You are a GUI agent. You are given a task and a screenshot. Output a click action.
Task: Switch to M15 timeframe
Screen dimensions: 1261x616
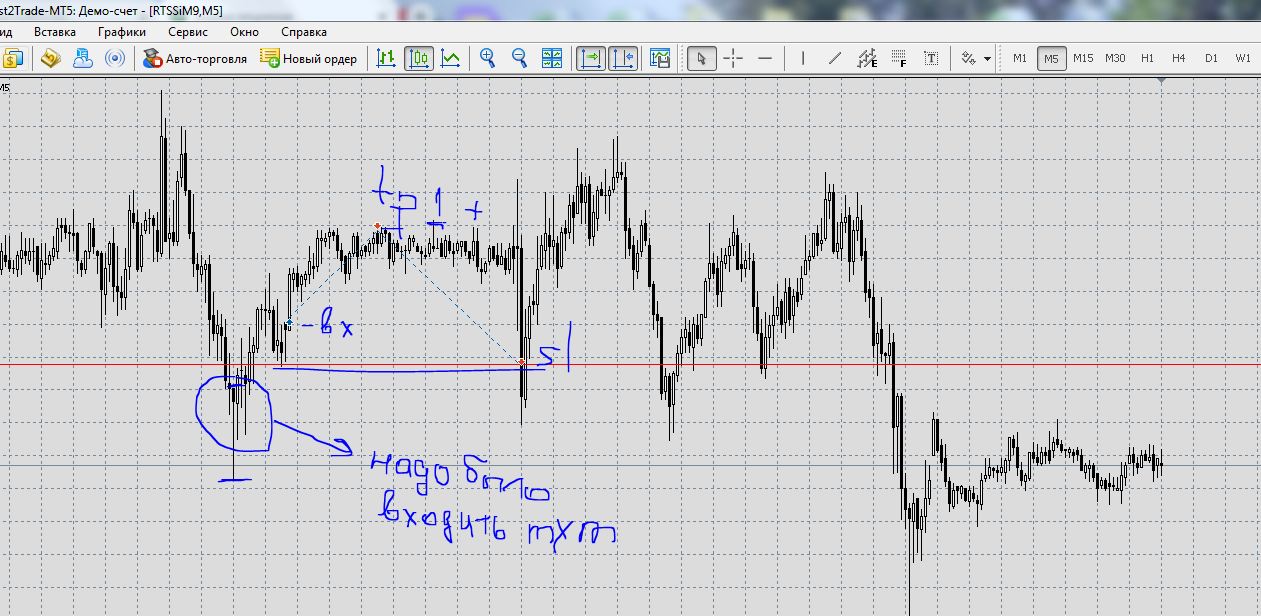(1083, 58)
